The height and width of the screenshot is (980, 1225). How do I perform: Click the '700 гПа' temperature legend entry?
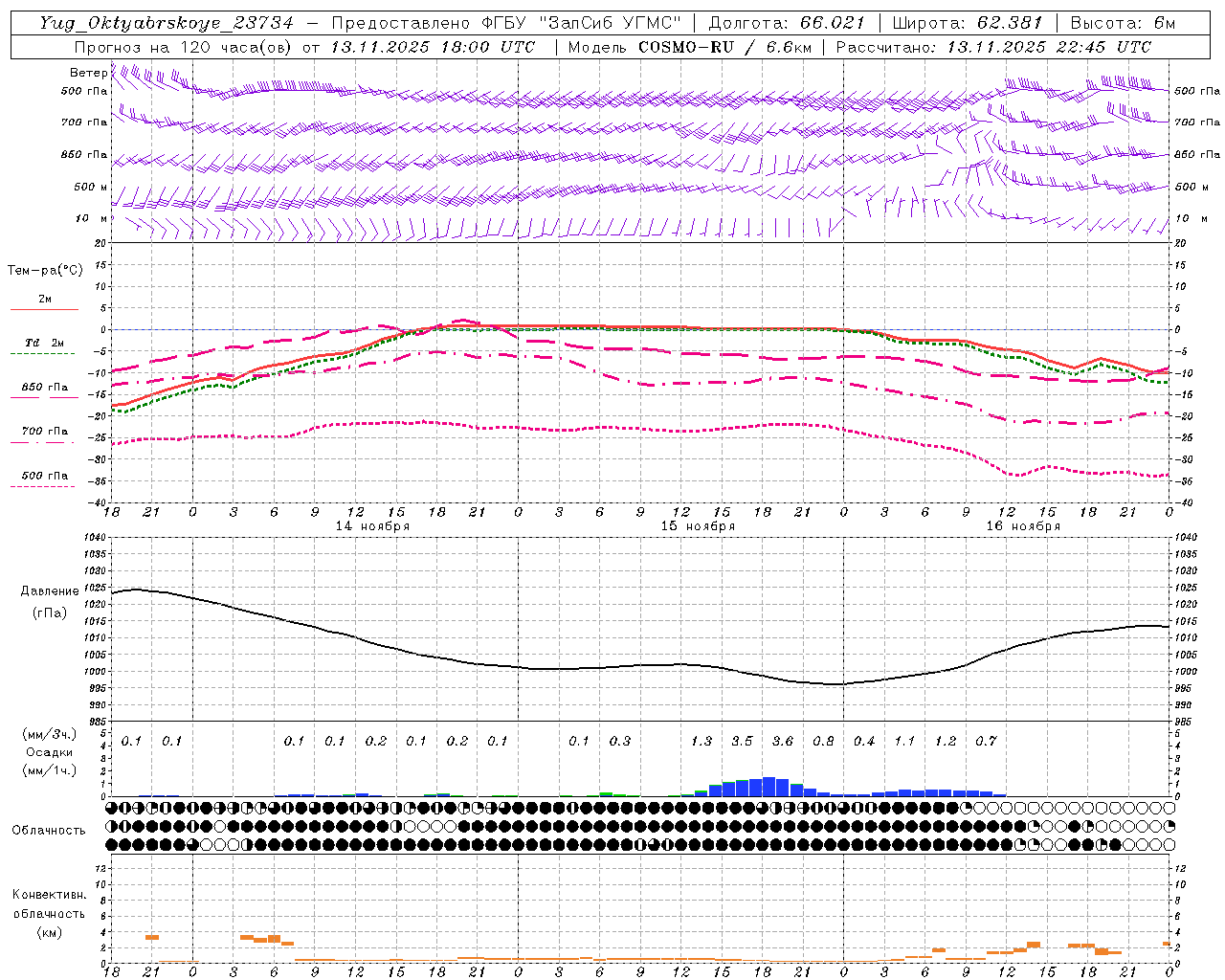[45, 432]
